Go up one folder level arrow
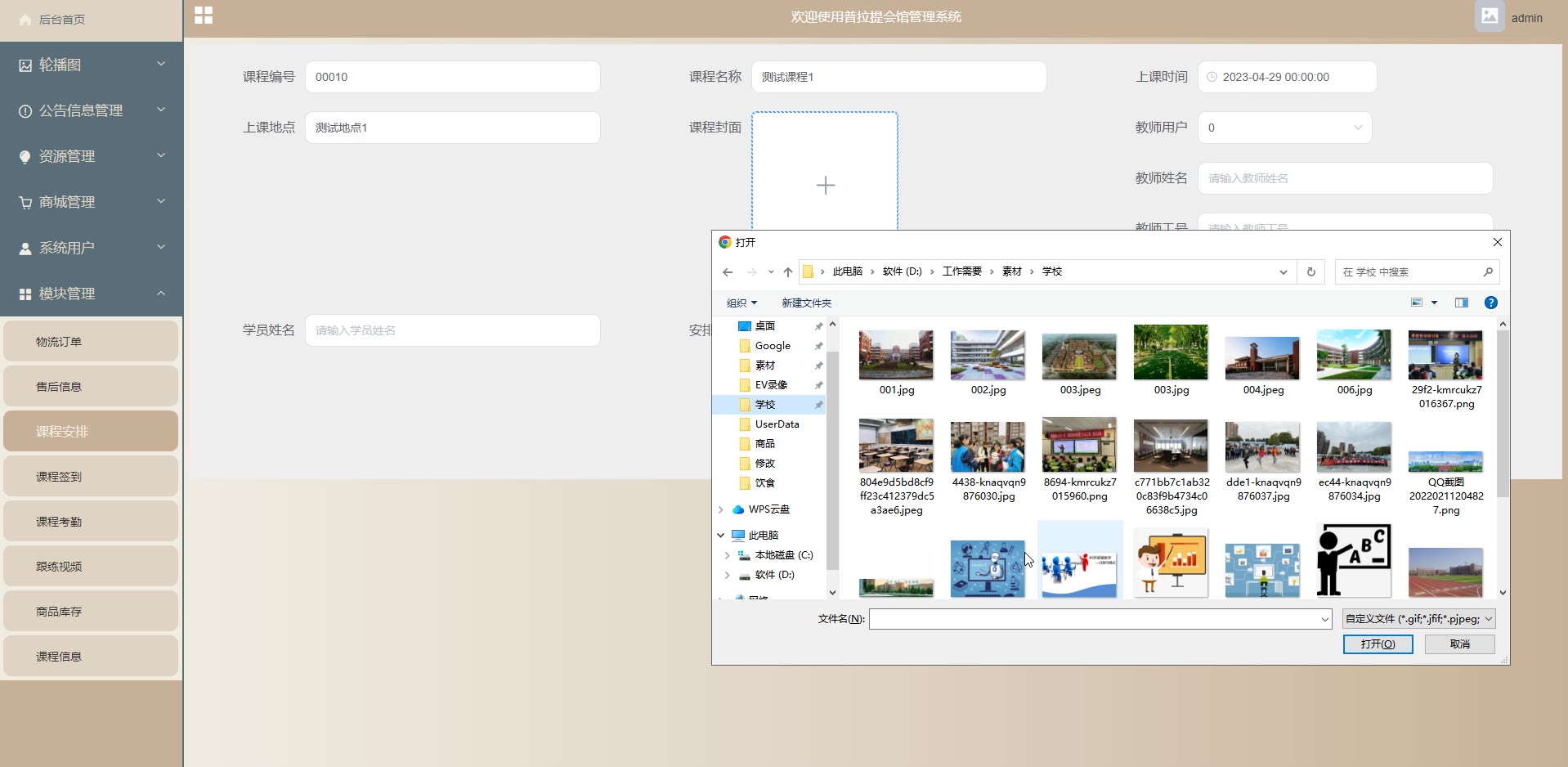Image resolution: width=1568 pixels, height=767 pixels. point(788,272)
